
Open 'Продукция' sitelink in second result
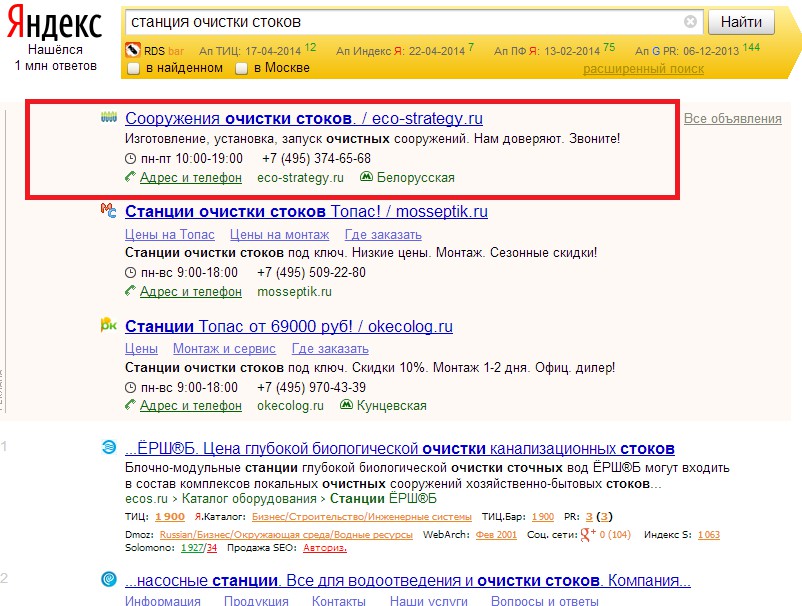click(x=256, y=600)
